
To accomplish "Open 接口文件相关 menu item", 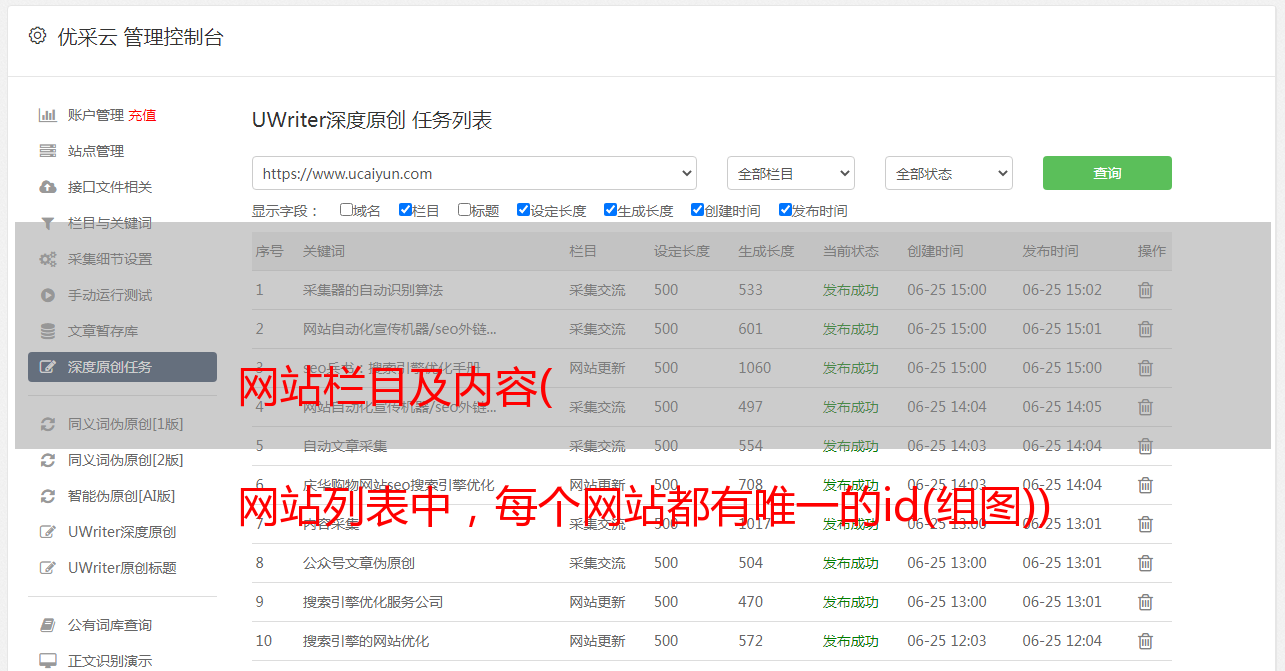I will 110,187.
